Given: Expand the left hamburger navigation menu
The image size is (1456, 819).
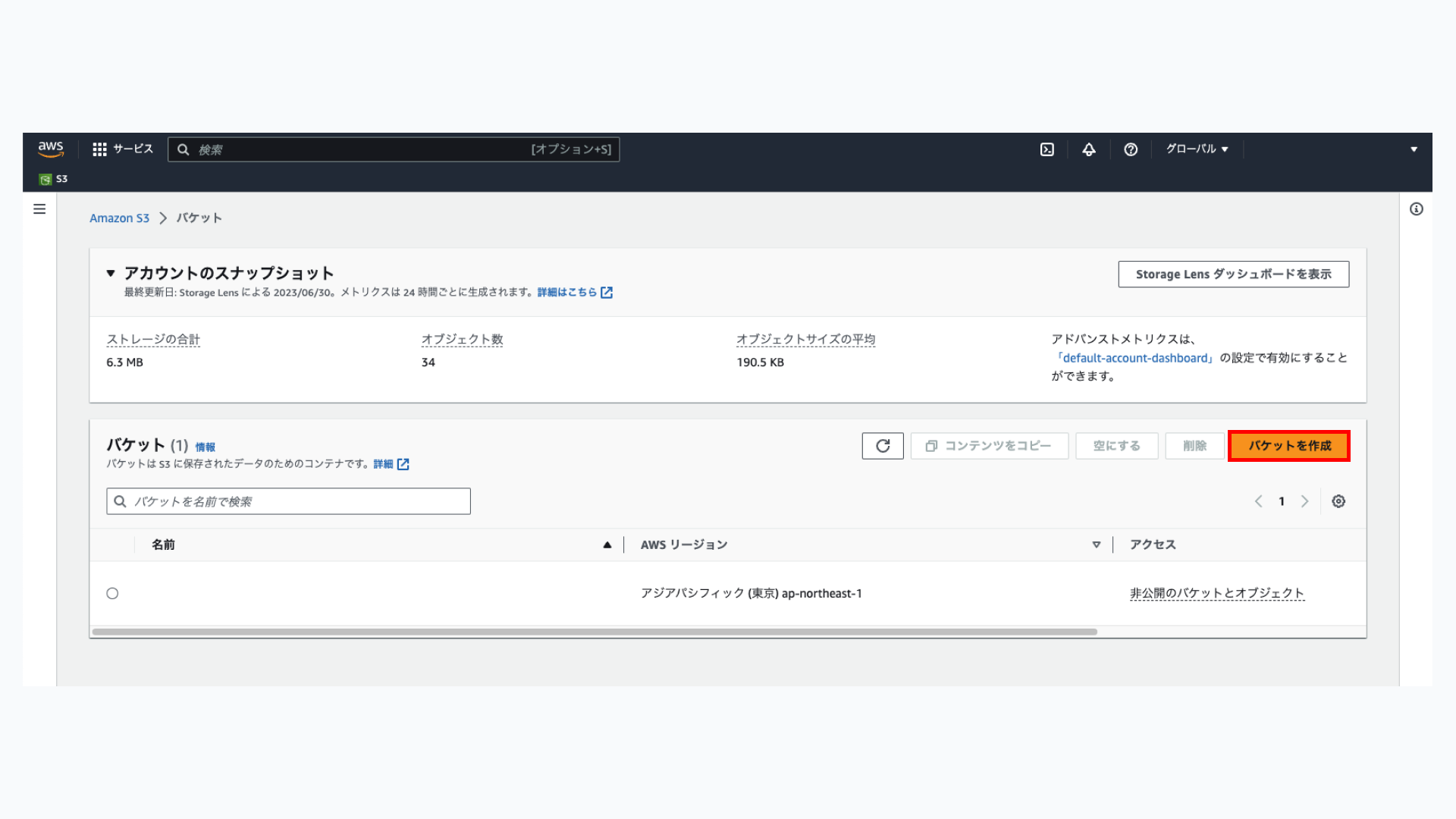Looking at the screenshot, I should (39, 209).
